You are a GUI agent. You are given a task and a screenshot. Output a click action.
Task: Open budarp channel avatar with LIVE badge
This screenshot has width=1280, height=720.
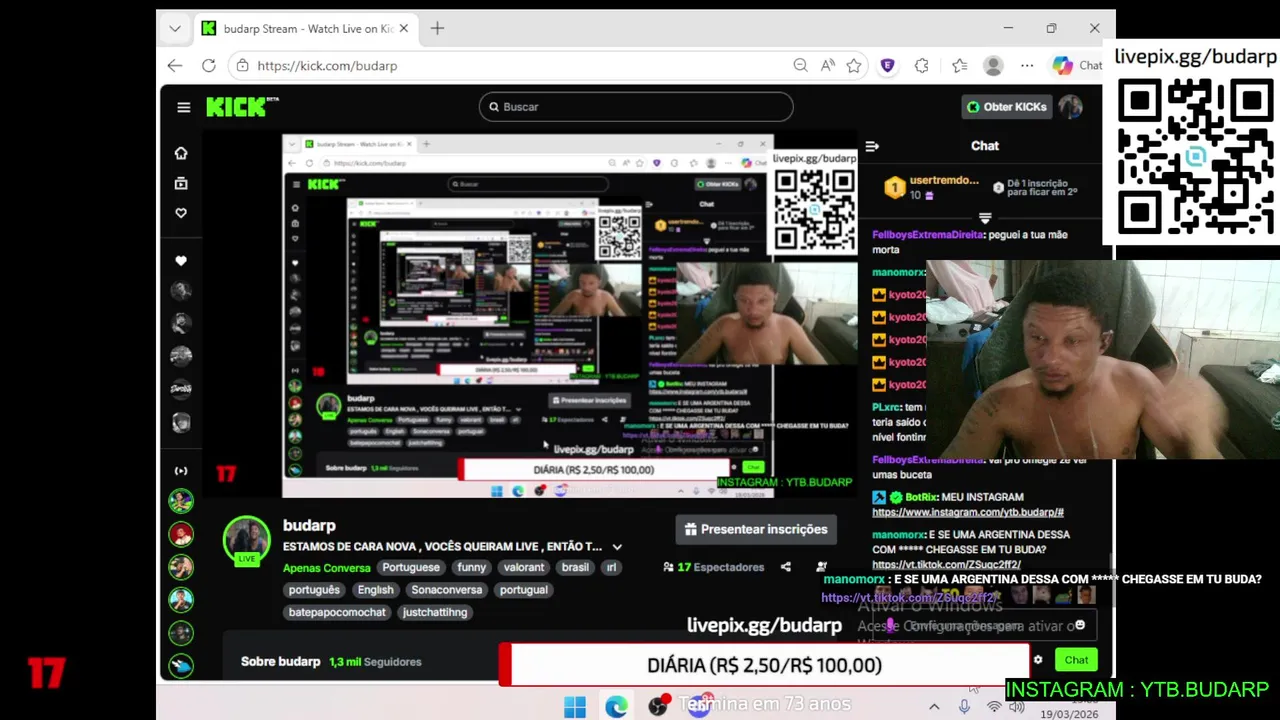[246, 541]
